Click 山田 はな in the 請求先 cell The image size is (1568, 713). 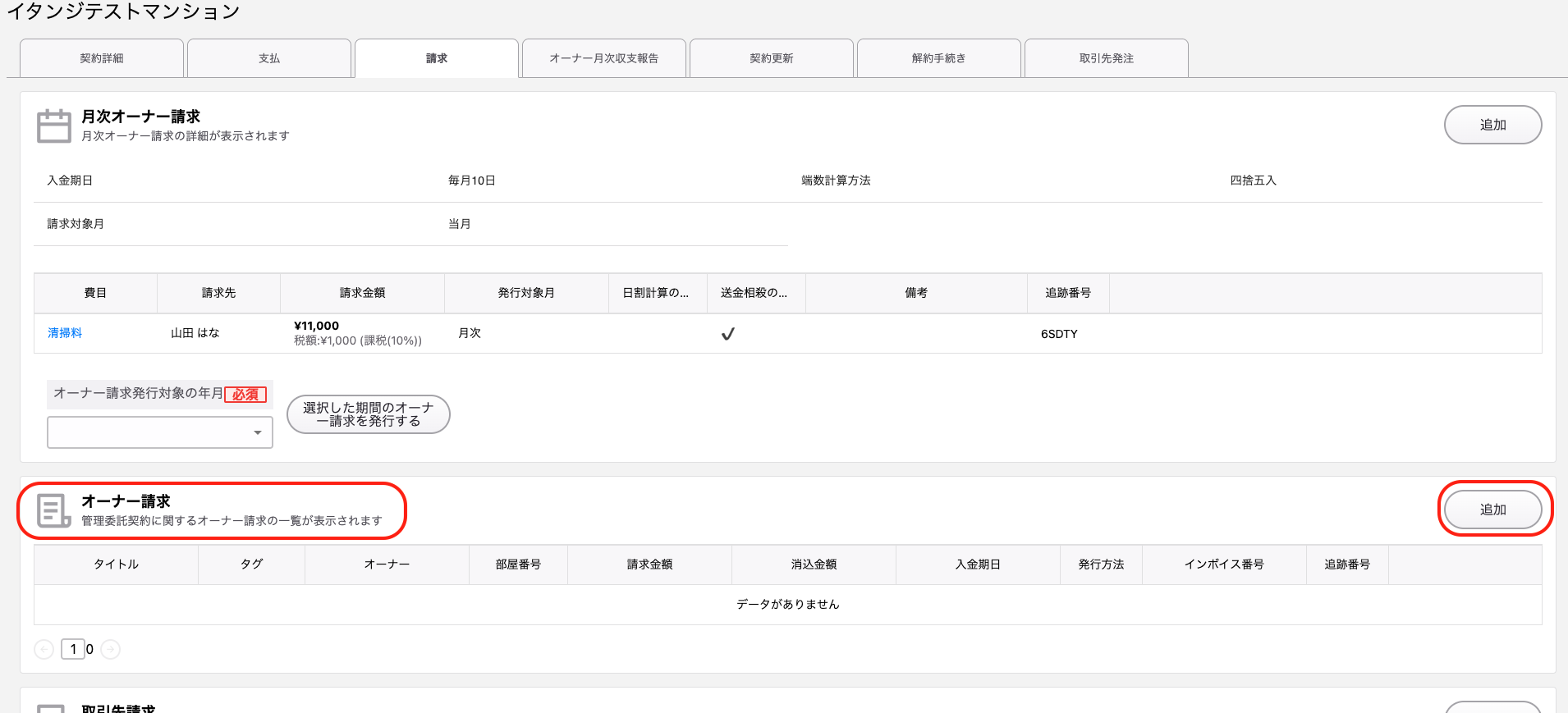pyautogui.click(x=195, y=333)
